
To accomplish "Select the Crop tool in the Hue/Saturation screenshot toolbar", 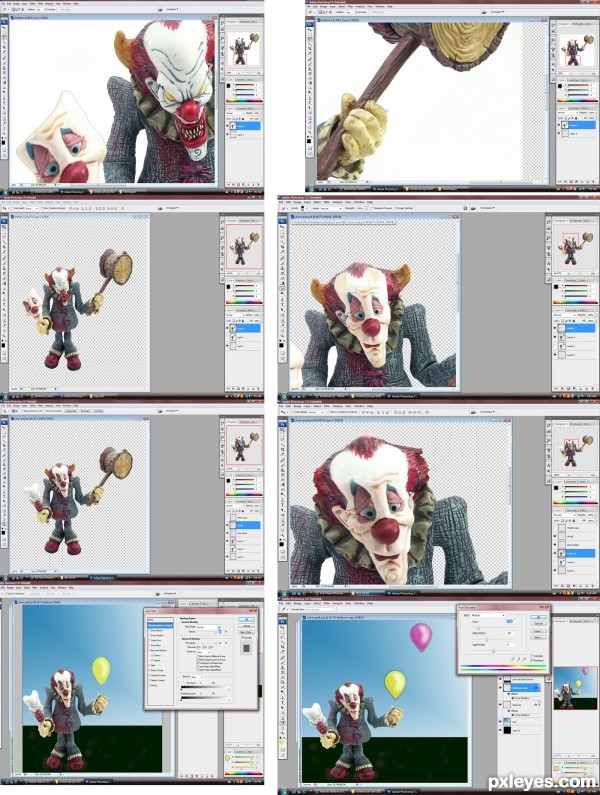I will tap(283, 647).
